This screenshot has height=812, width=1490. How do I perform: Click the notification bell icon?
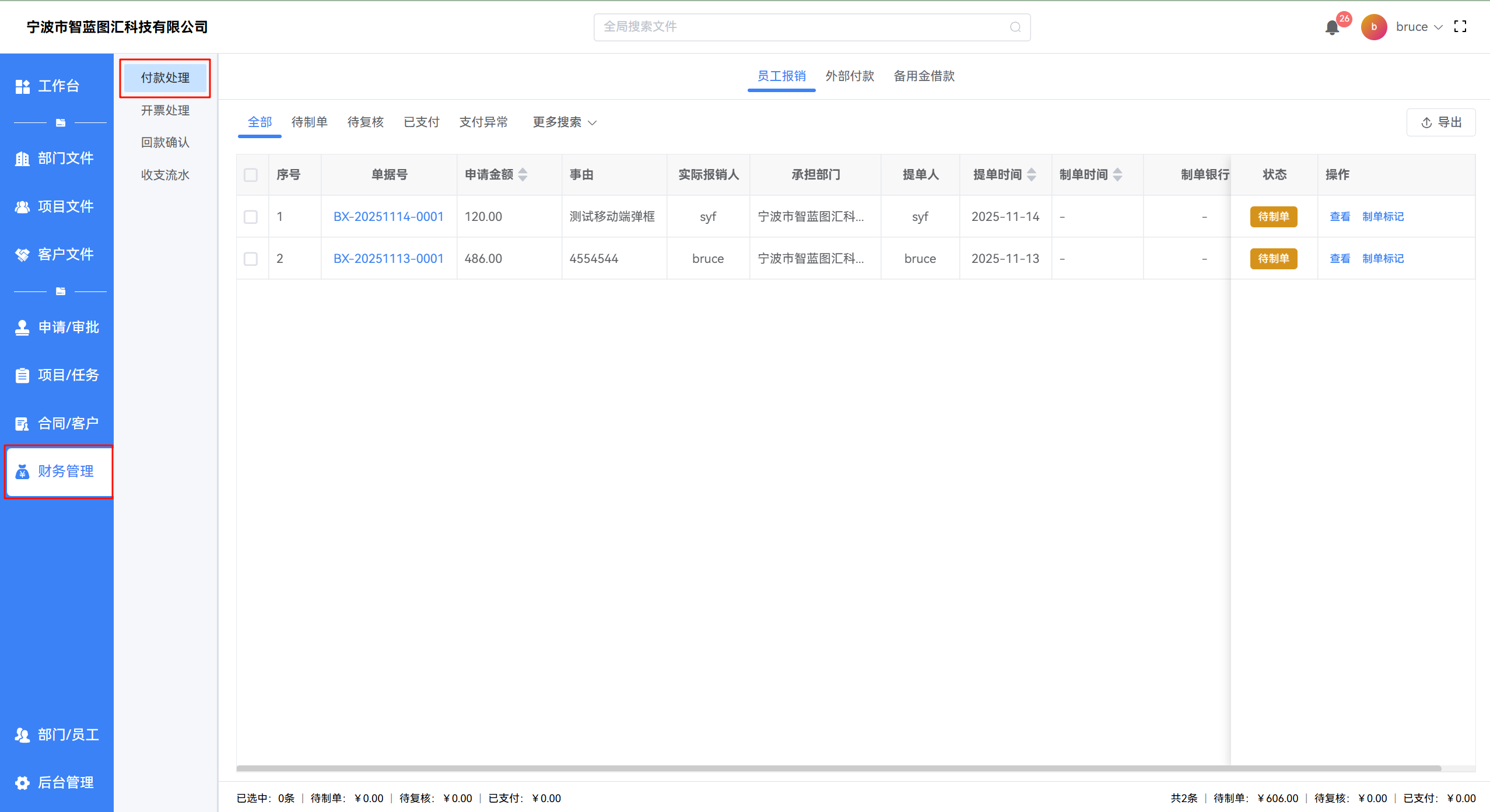pos(1332,27)
